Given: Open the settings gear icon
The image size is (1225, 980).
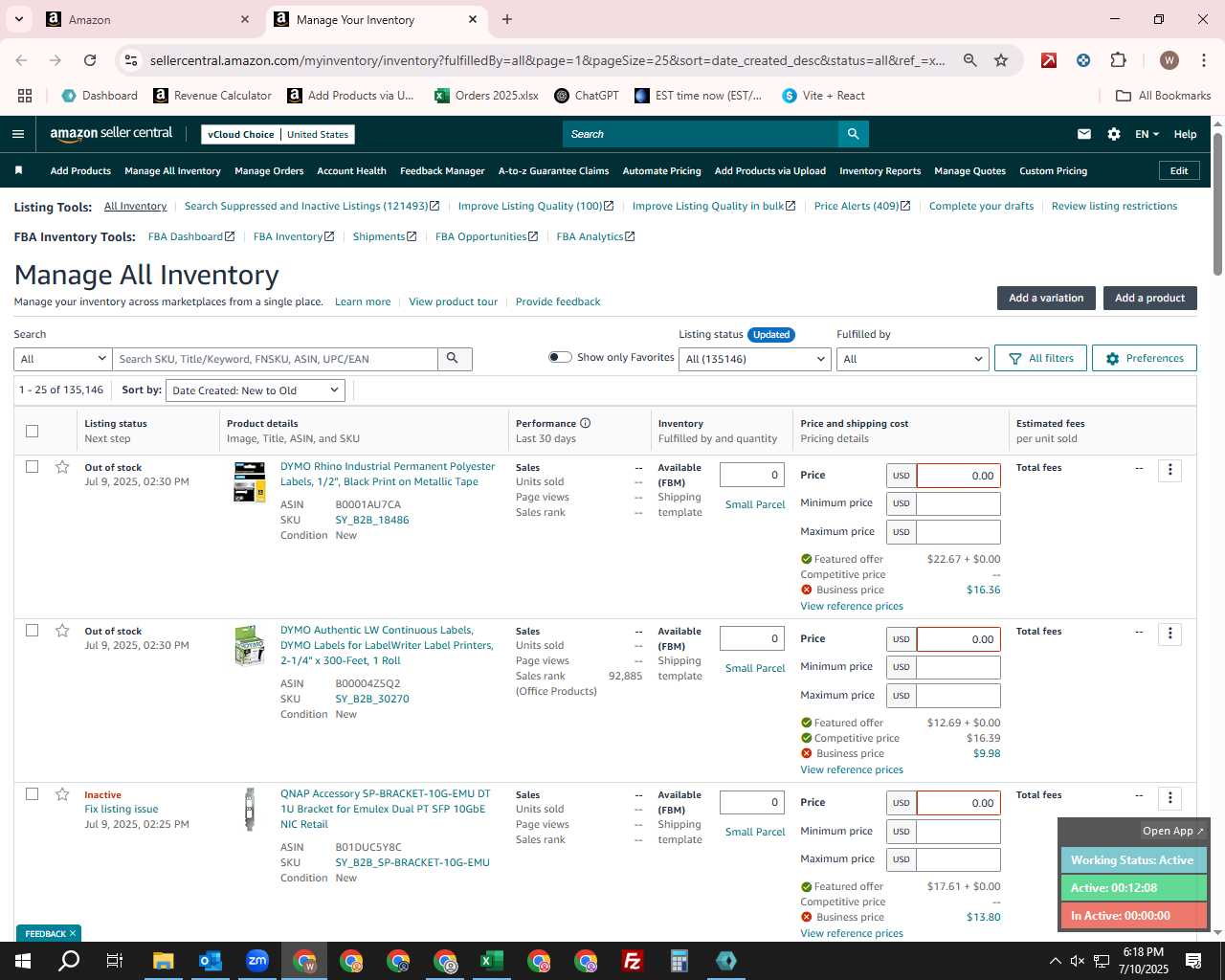Looking at the screenshot, I should click(x=1114, y=134).
